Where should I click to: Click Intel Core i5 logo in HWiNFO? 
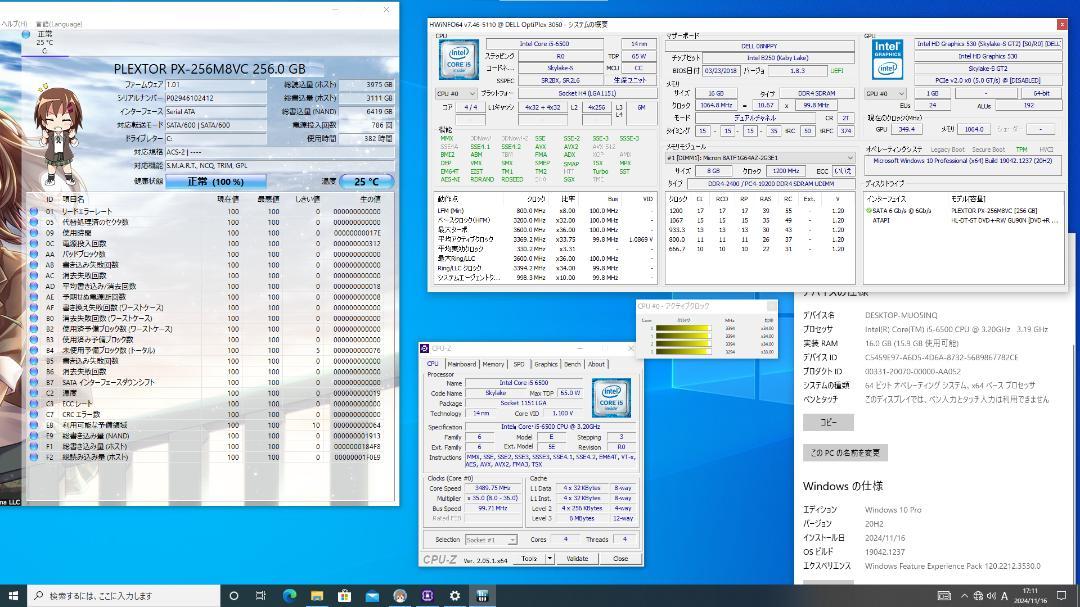pyautogui.click(x=459, y=60)
